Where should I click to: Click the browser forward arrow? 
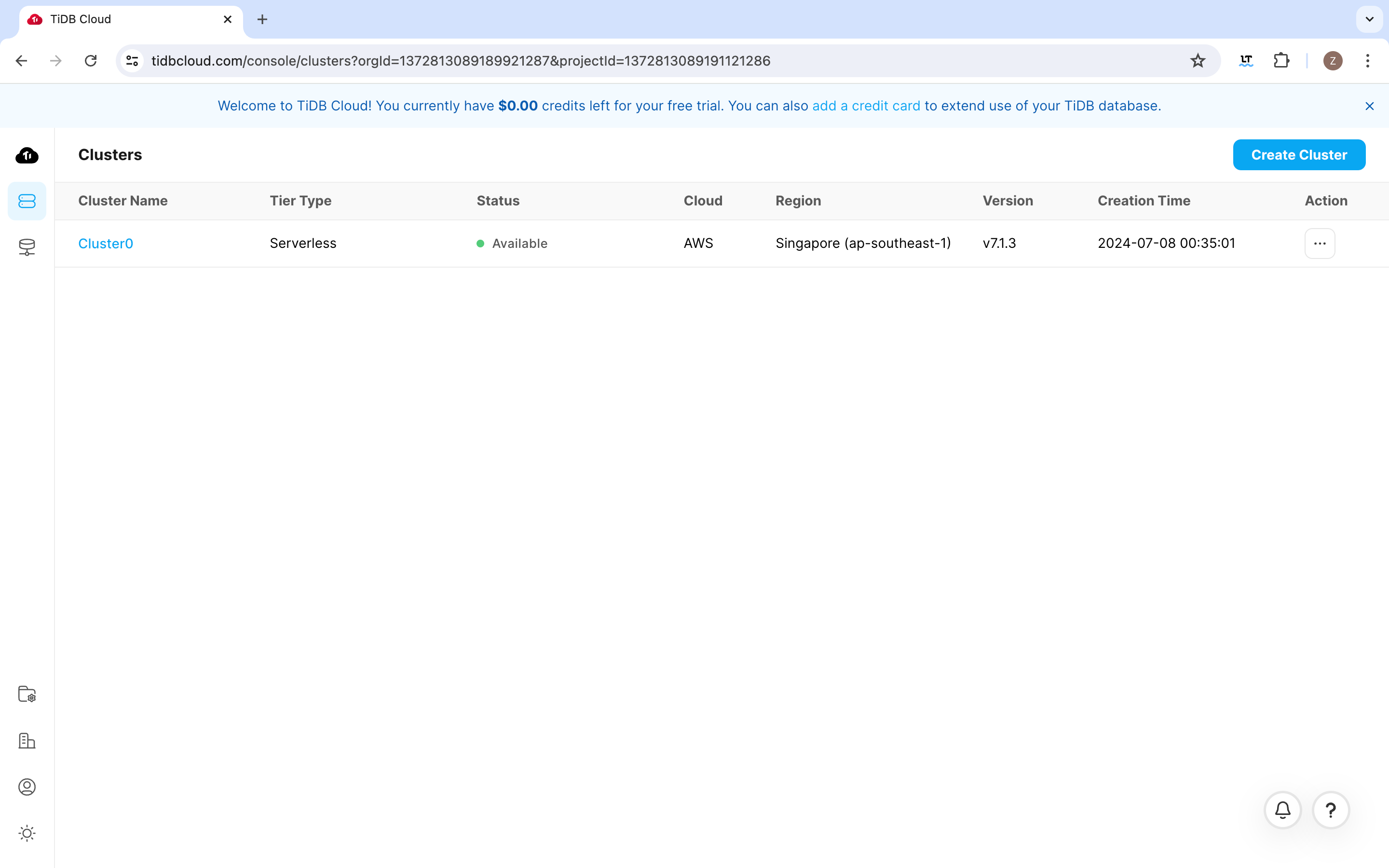(55, 61)
